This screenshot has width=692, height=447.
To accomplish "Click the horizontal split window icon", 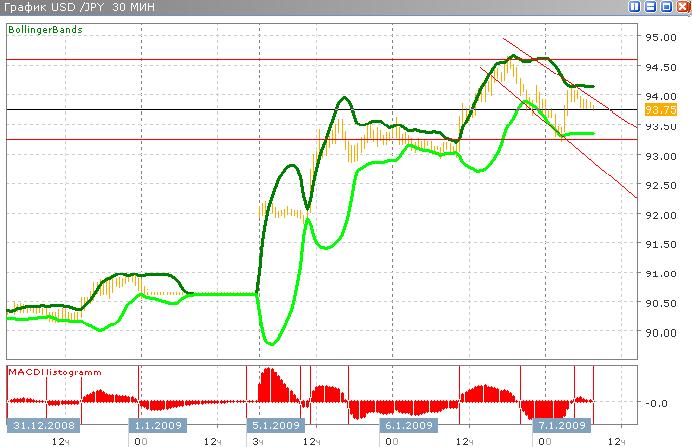I will pyautogui.click(x=653, y=8).
